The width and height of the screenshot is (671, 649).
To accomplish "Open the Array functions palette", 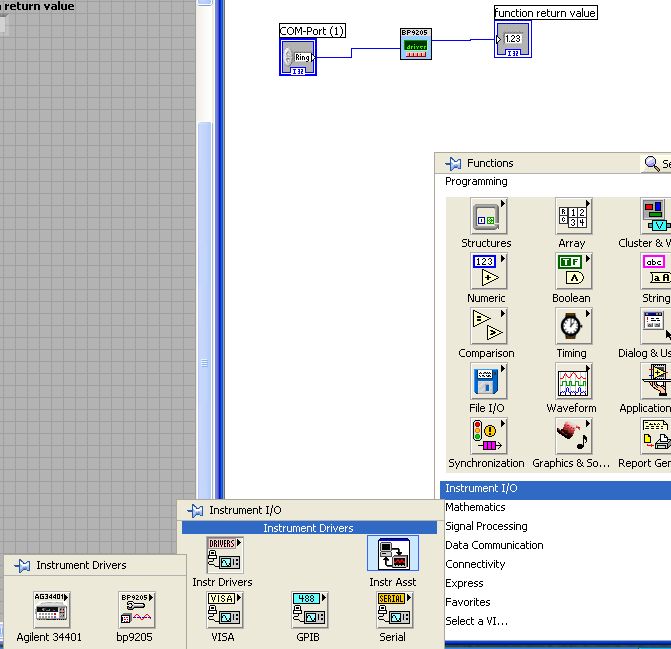I will 573,216.
